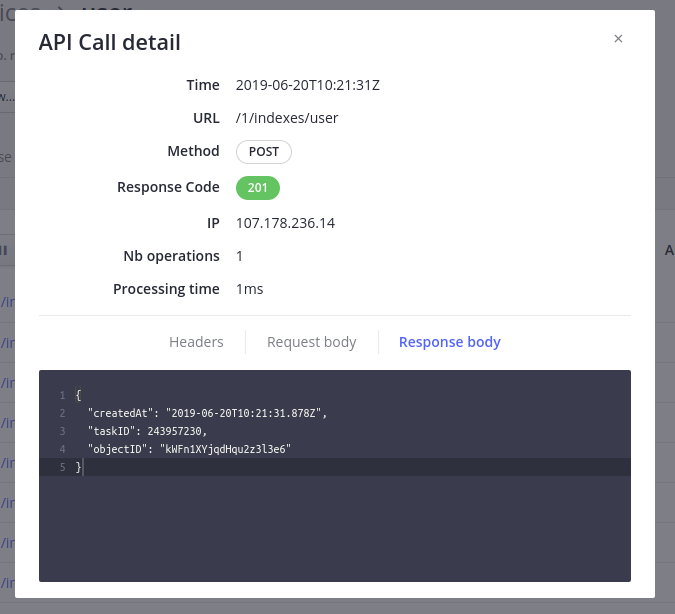Screen dimensions: 675x614
Task: Click the Response Code label
Action: click(x=168, y=187)
